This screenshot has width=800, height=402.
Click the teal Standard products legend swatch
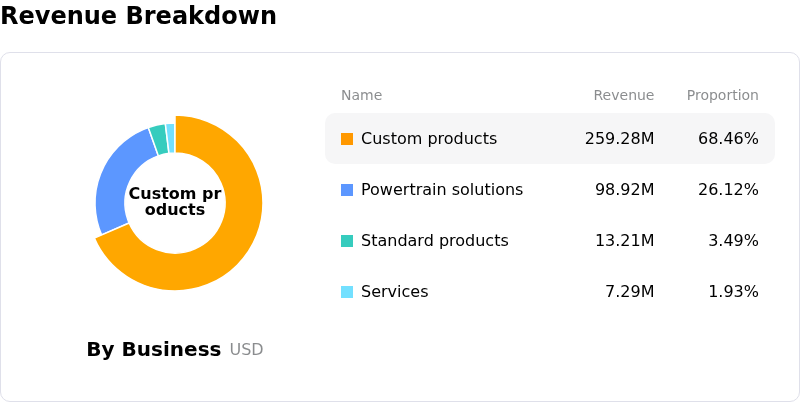tap(347, 241)
